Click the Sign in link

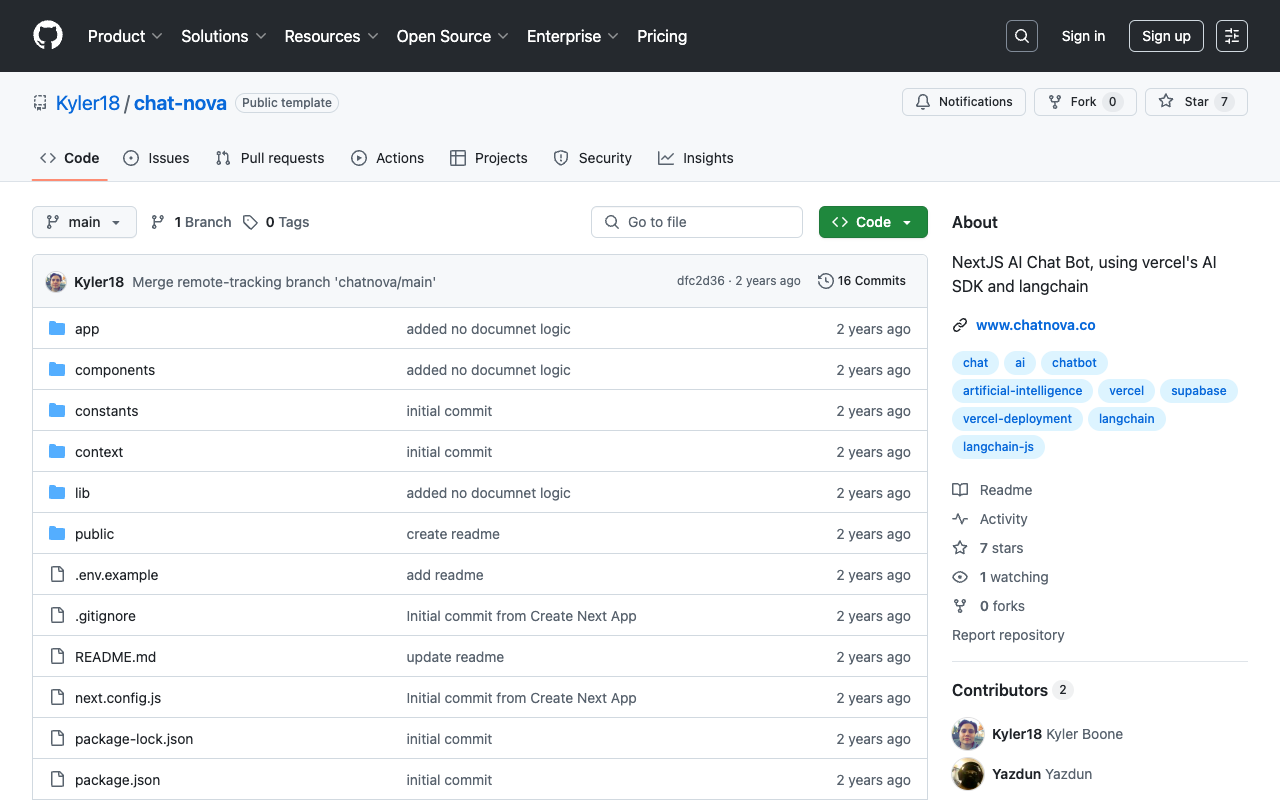click(x=1084, y=36)
